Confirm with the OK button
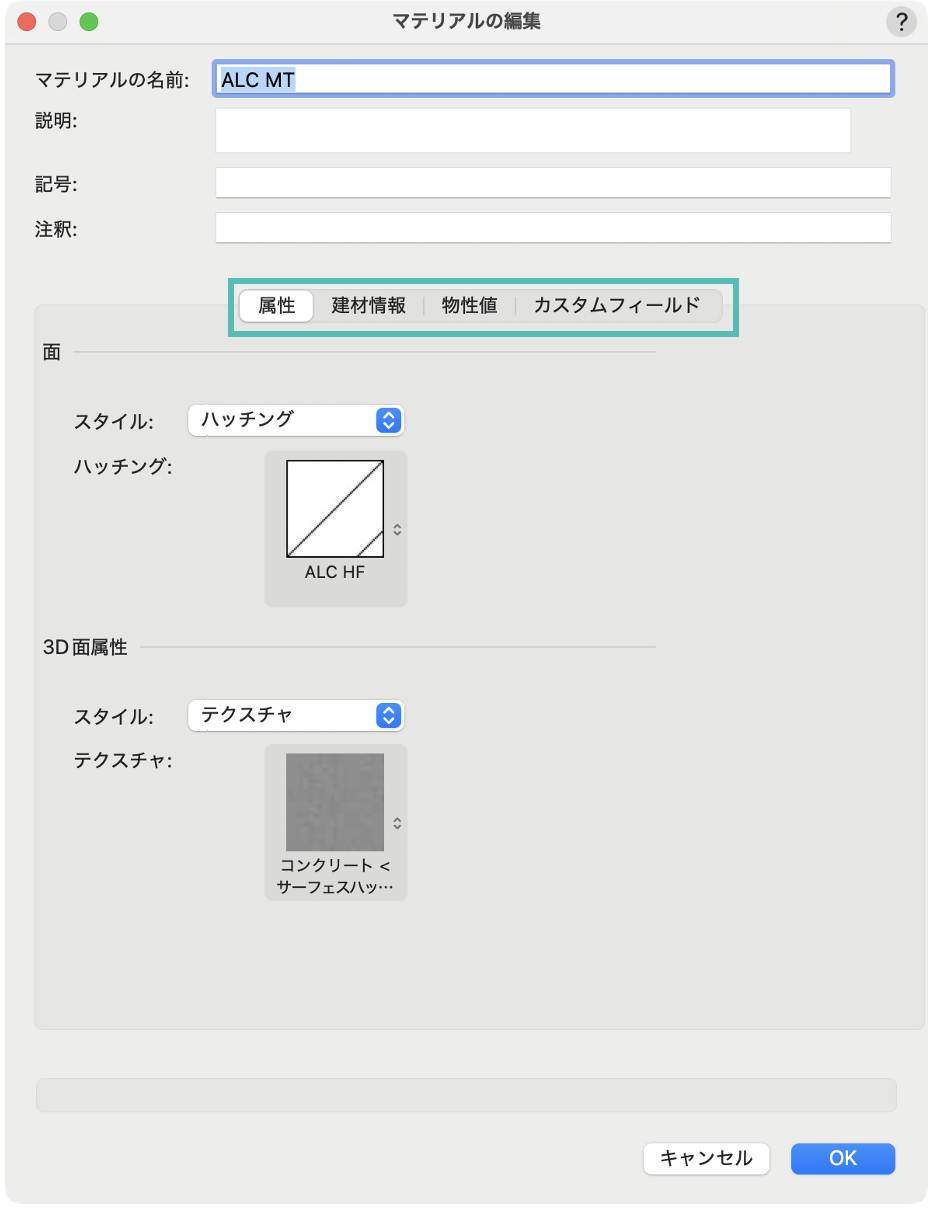 coord(842,1158)
